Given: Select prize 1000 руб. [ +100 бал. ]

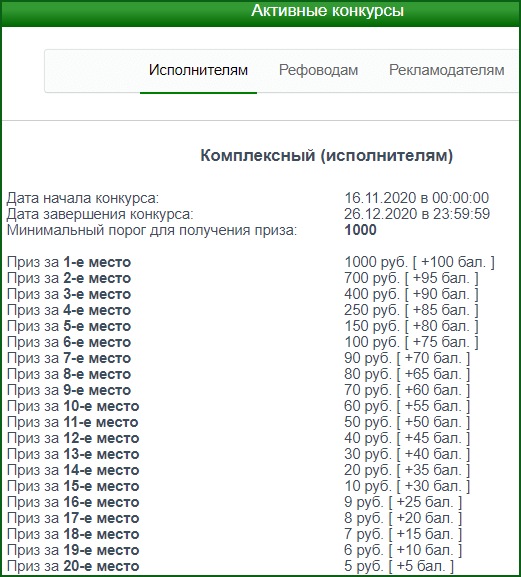Looking at the screenshot, I should pos(419,262).
